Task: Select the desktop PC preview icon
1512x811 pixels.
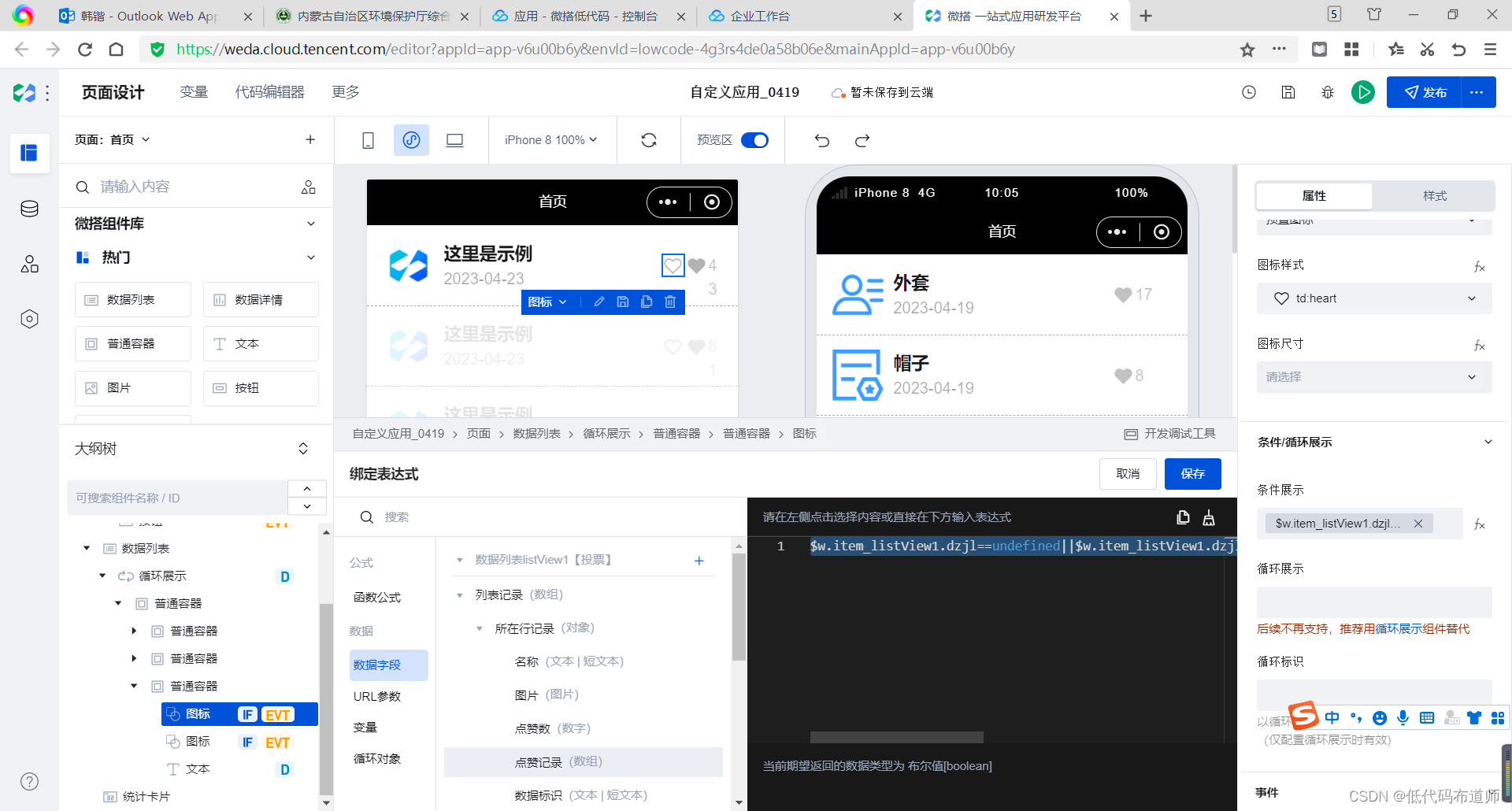Action: click(454, 140)
